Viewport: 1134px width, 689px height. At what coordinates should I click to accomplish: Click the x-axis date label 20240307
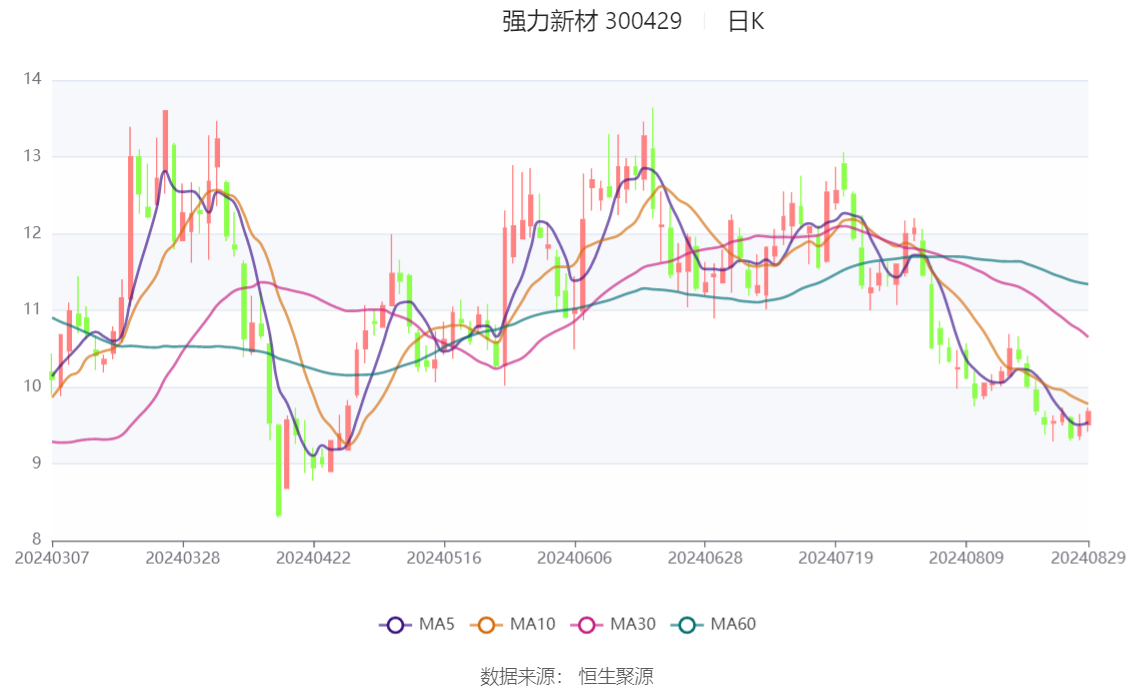52,558
